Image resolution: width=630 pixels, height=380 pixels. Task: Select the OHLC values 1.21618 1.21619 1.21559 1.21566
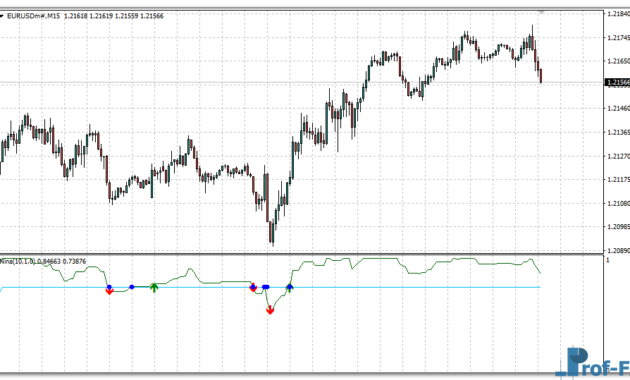point(114,16)
